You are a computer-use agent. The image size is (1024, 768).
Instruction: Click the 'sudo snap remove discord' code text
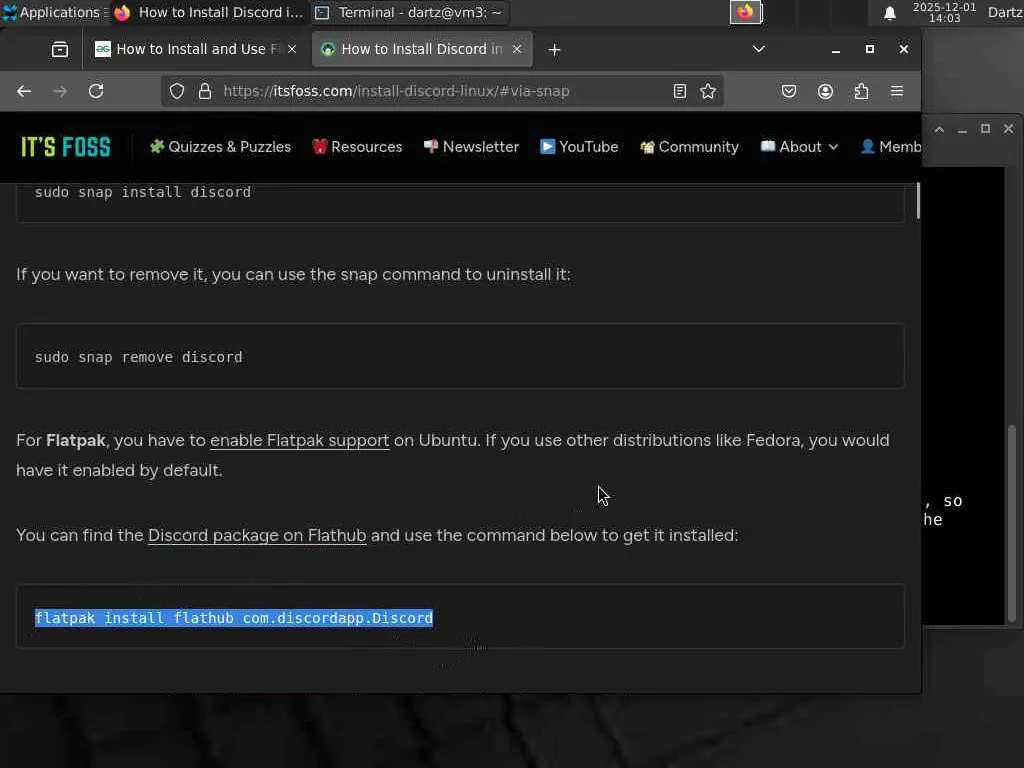138,357
